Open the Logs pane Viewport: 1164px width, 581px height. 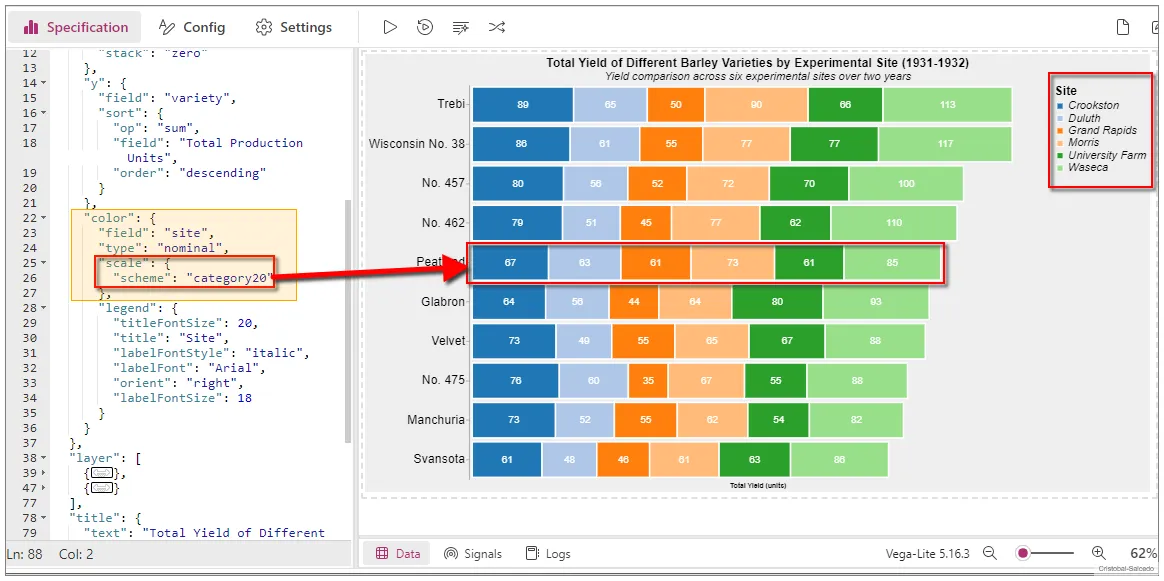pyautogui.click(x=548, y=553)
